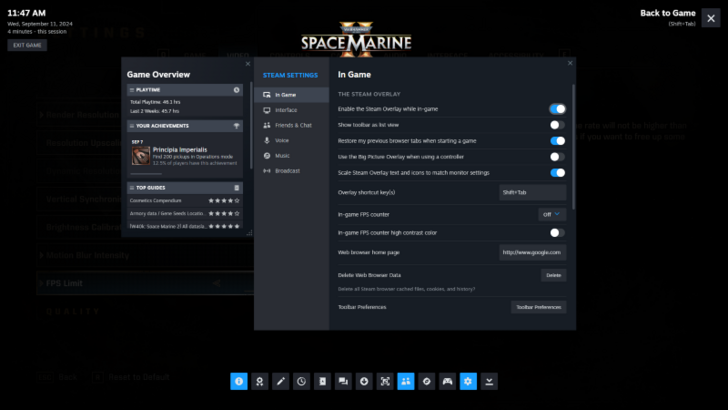Toggle Scale Steam Overlay text and icons
The image size is (728, 410).
pyautogui.click(x=557, y=173)
